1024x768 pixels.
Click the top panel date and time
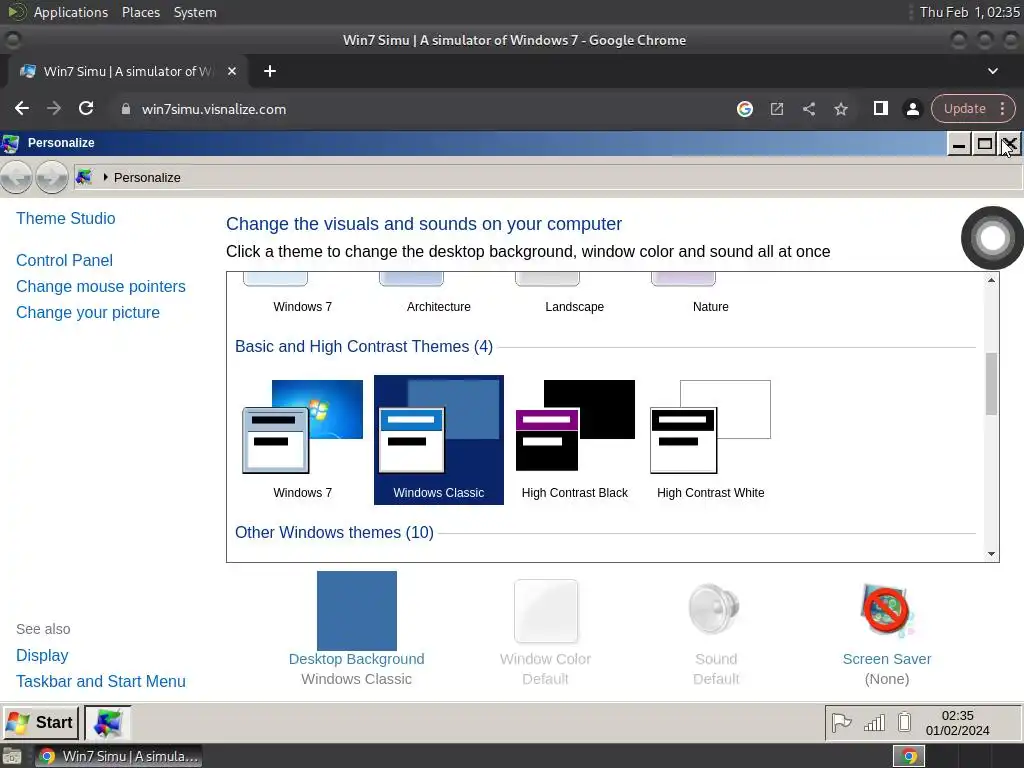(969, 12)
